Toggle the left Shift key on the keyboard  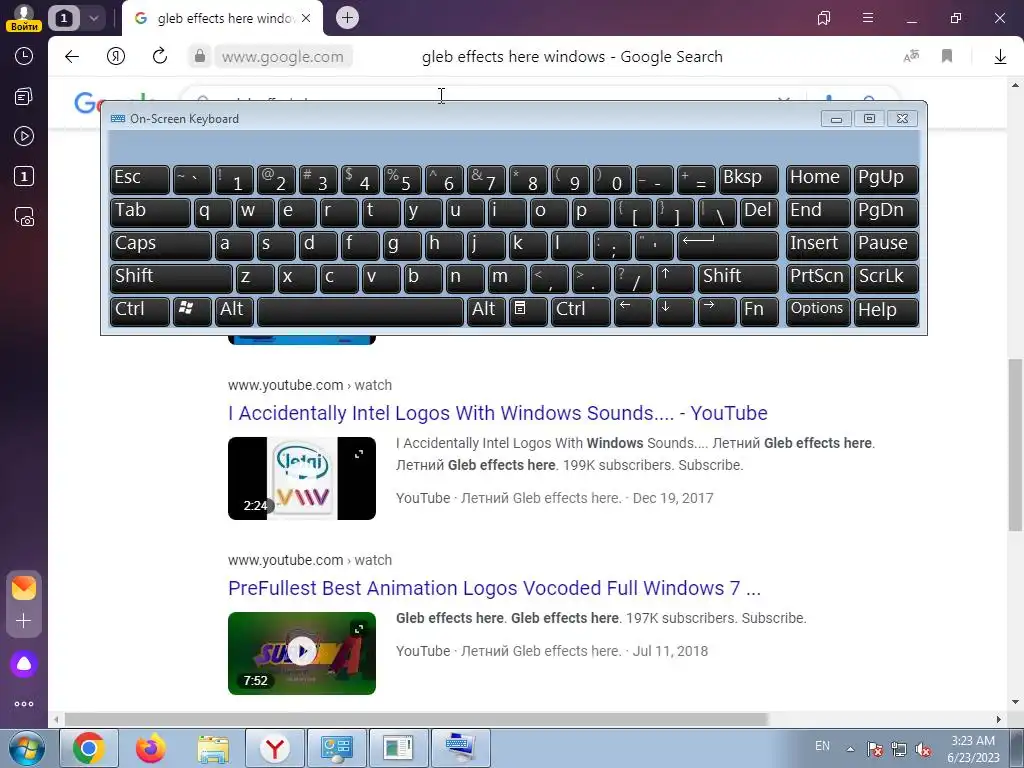click(171, 278)
